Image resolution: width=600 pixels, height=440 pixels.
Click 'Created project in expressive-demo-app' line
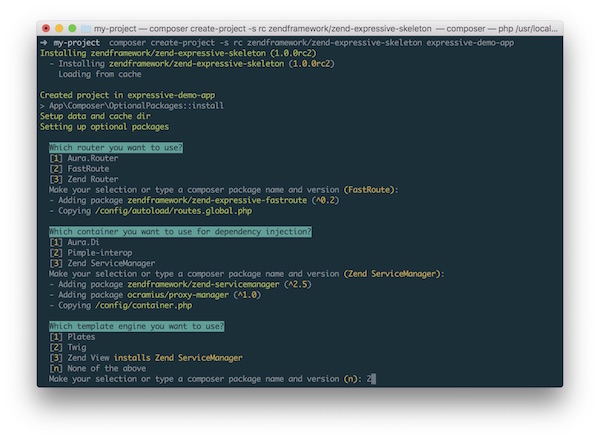click(x=127, y=95)
